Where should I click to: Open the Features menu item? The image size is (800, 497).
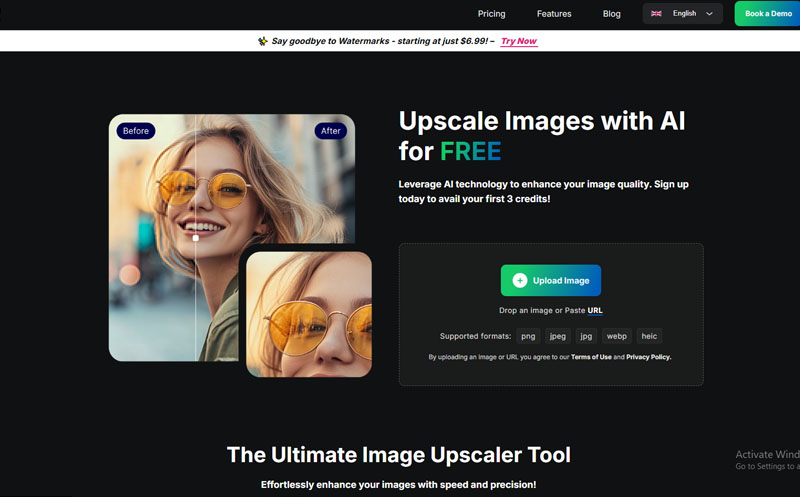(554, 14)
